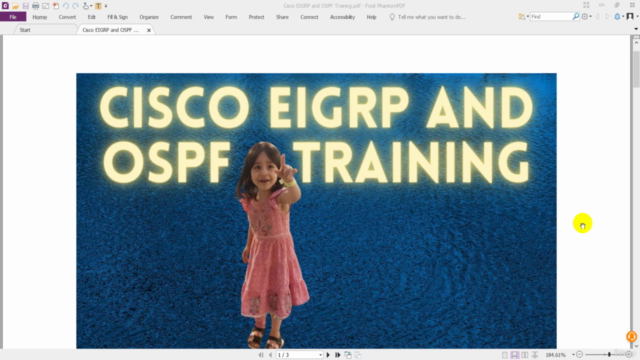The width and height of the screenshot is (640, 360).
Task: Open the Protect ribbon tab
Action: coord(256,17)
